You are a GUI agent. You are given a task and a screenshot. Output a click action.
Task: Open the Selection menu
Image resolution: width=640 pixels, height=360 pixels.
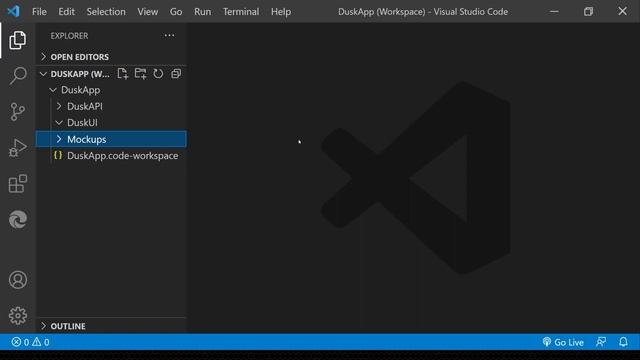106,11
